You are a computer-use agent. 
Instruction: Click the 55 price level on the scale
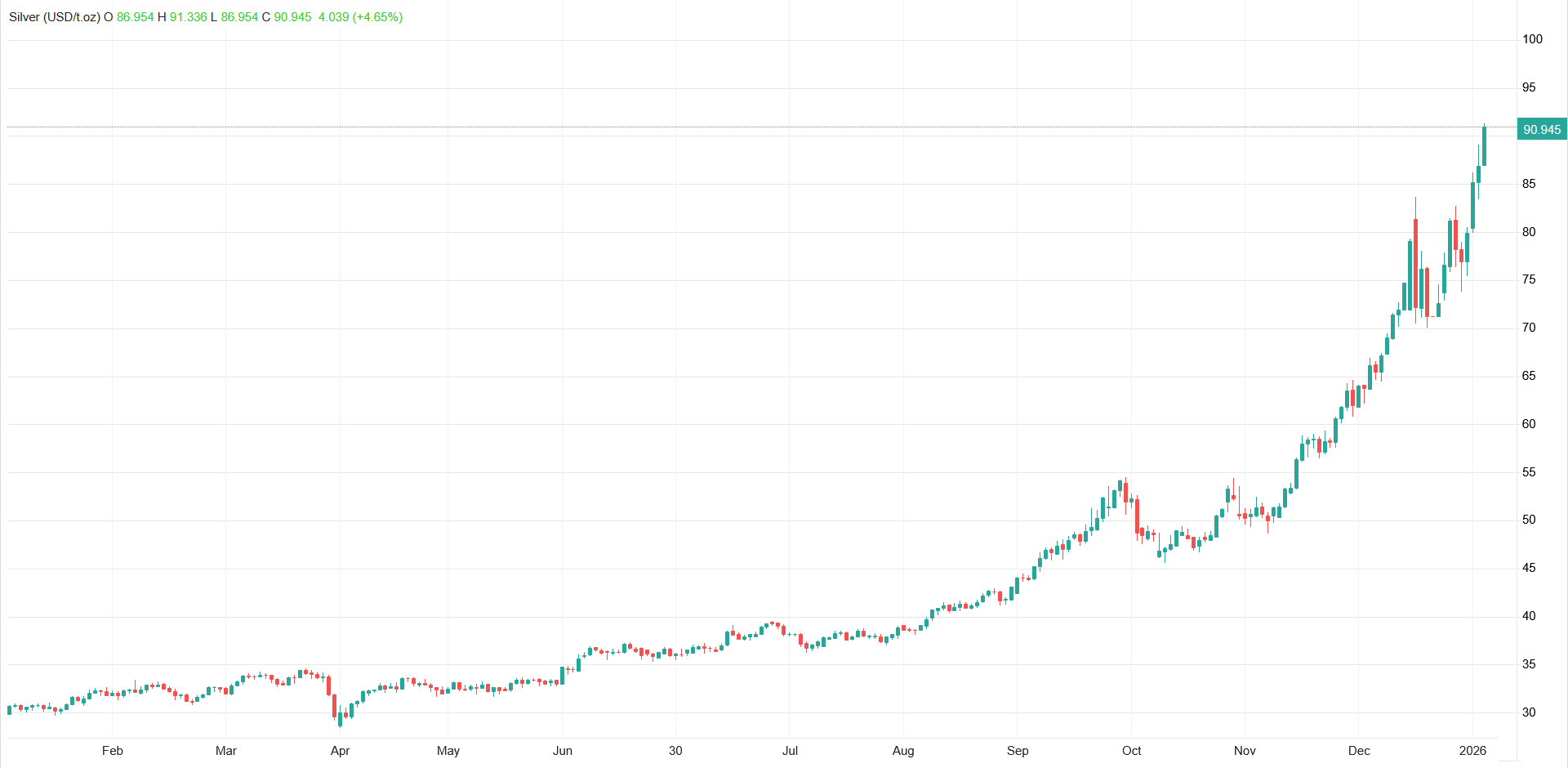point(1529,472)
